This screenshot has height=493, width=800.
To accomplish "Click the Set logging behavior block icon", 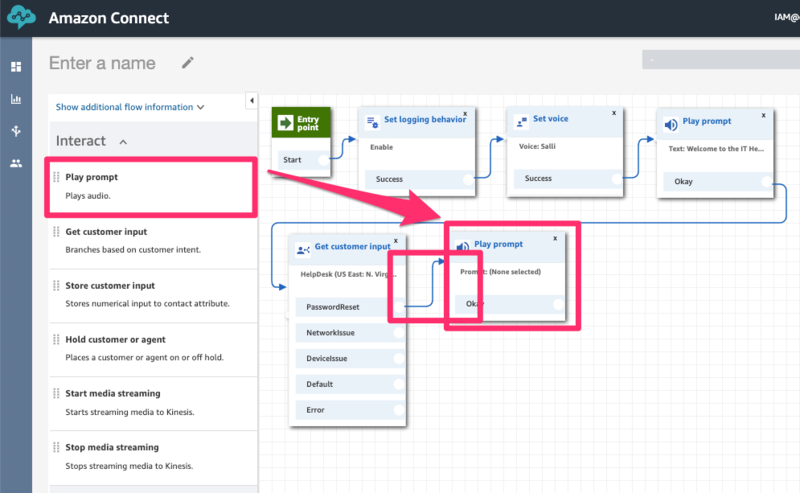I will pos(372,122).
